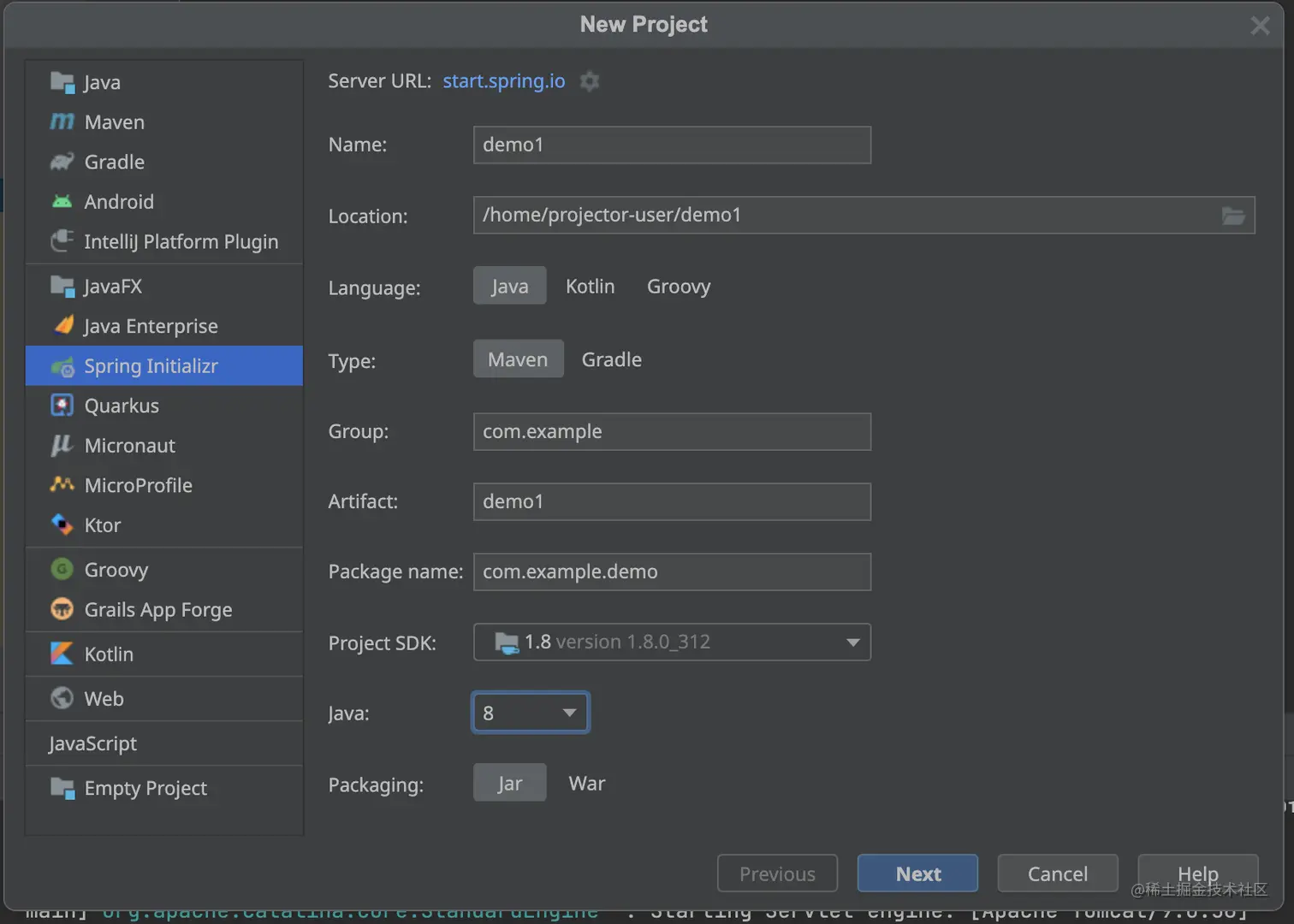Click the Android robot icon
Screen dimensions: 1294x924
(x=62, y=202)
